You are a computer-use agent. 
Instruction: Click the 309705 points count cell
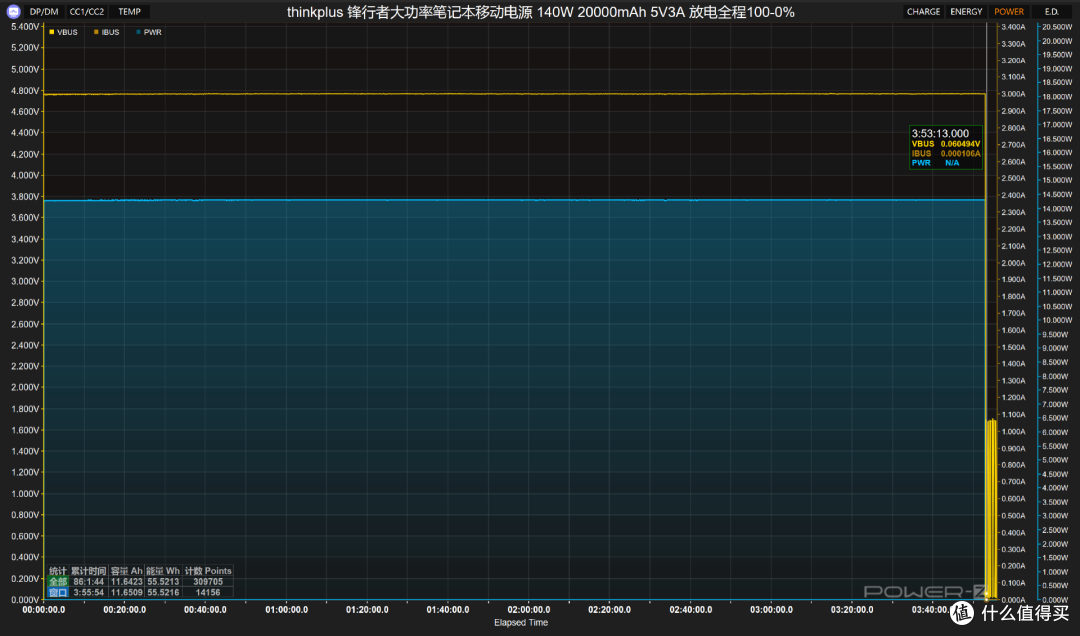[208, 582]
